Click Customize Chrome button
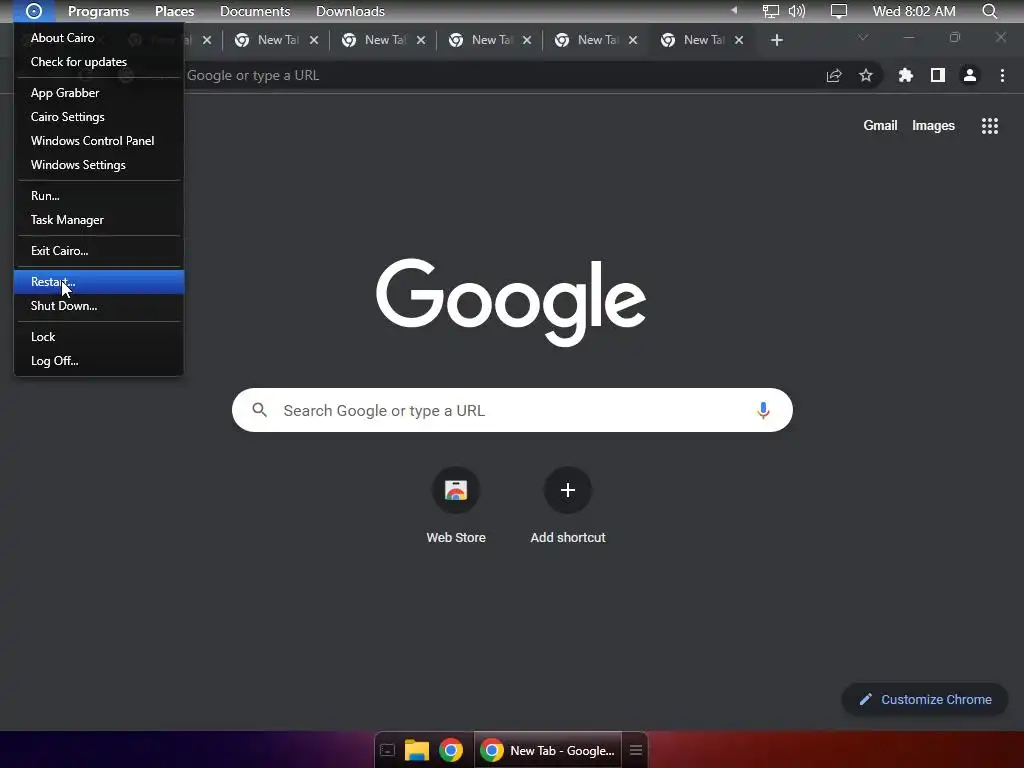The height and width of the screenshot is (768, 1024). tap(925, 699)
